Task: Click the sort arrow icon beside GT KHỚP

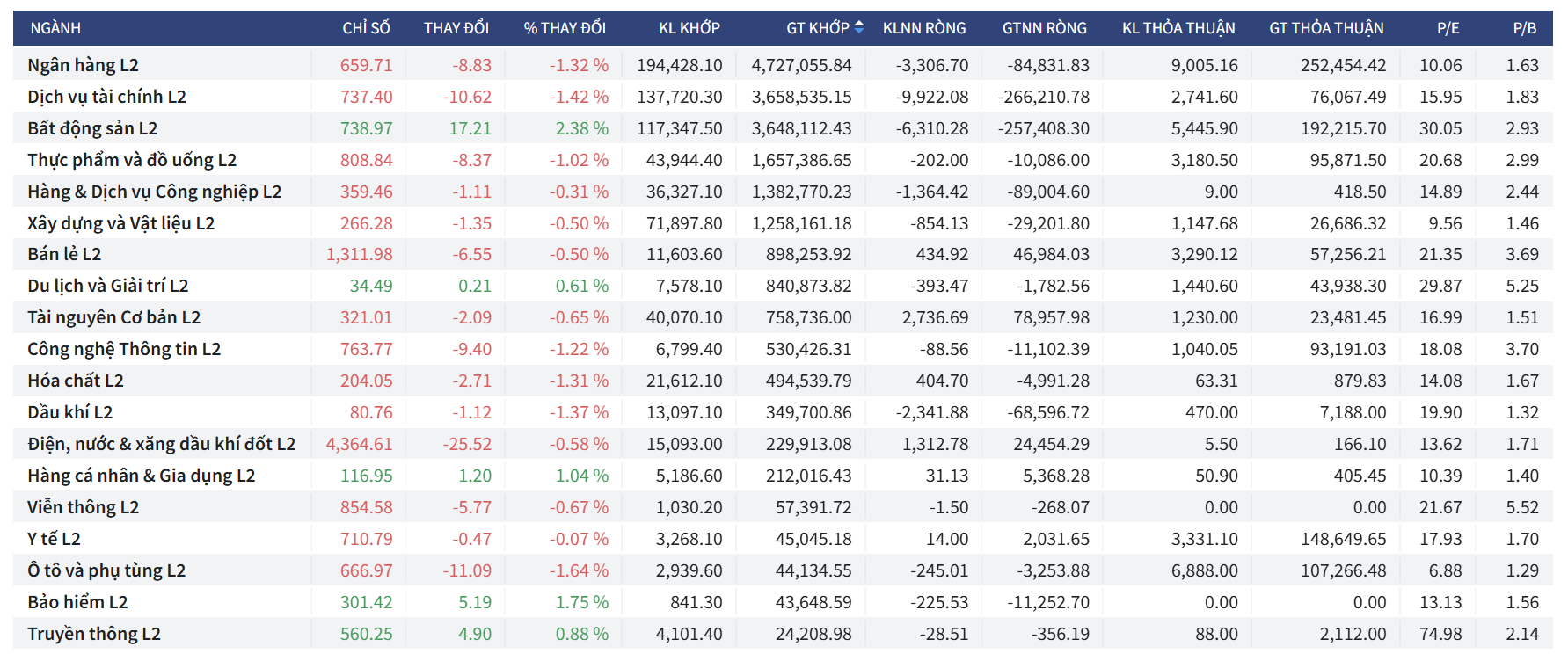Action: pos(859,27)
